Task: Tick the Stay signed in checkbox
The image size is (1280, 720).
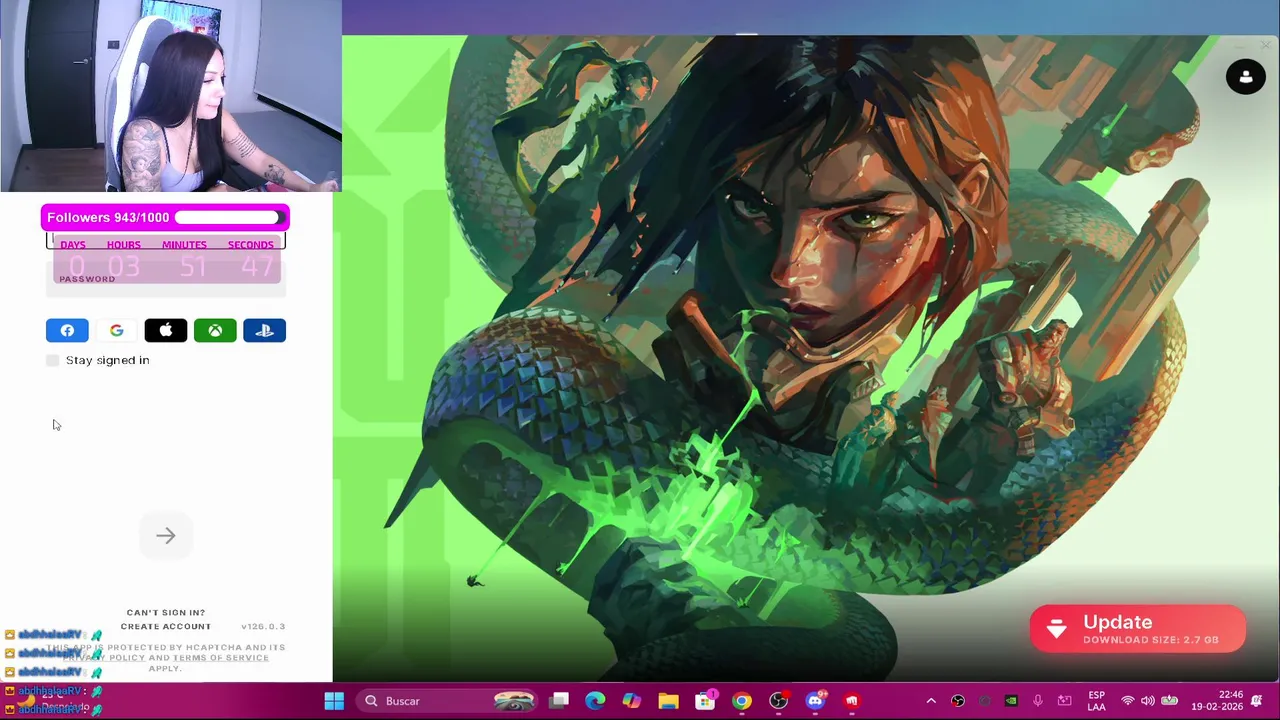Action: (53, 360)
